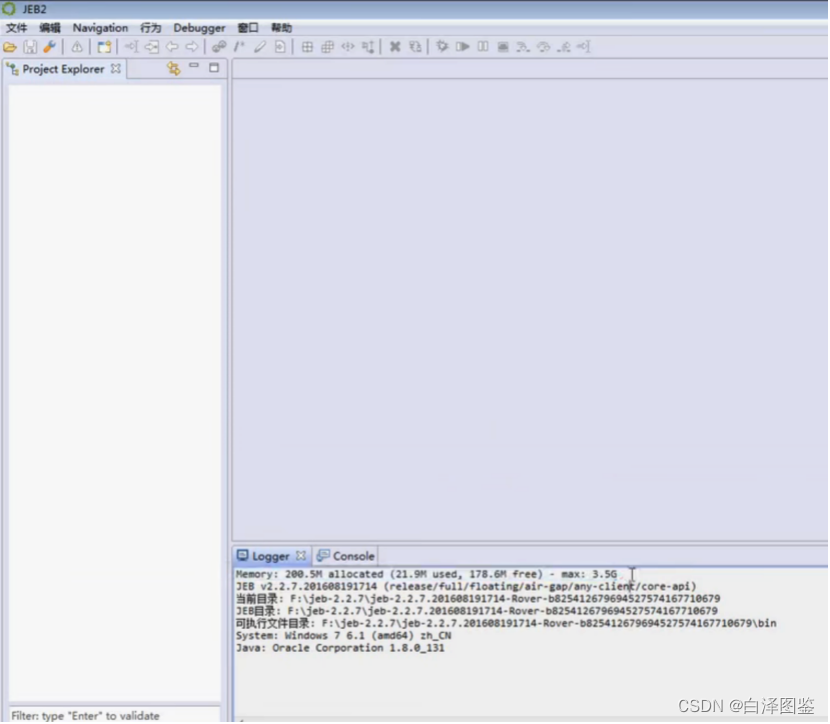Click the pencil edit icon
Image resolution: width=830 pixels, height=724 pixels.
tap(259, 47)
